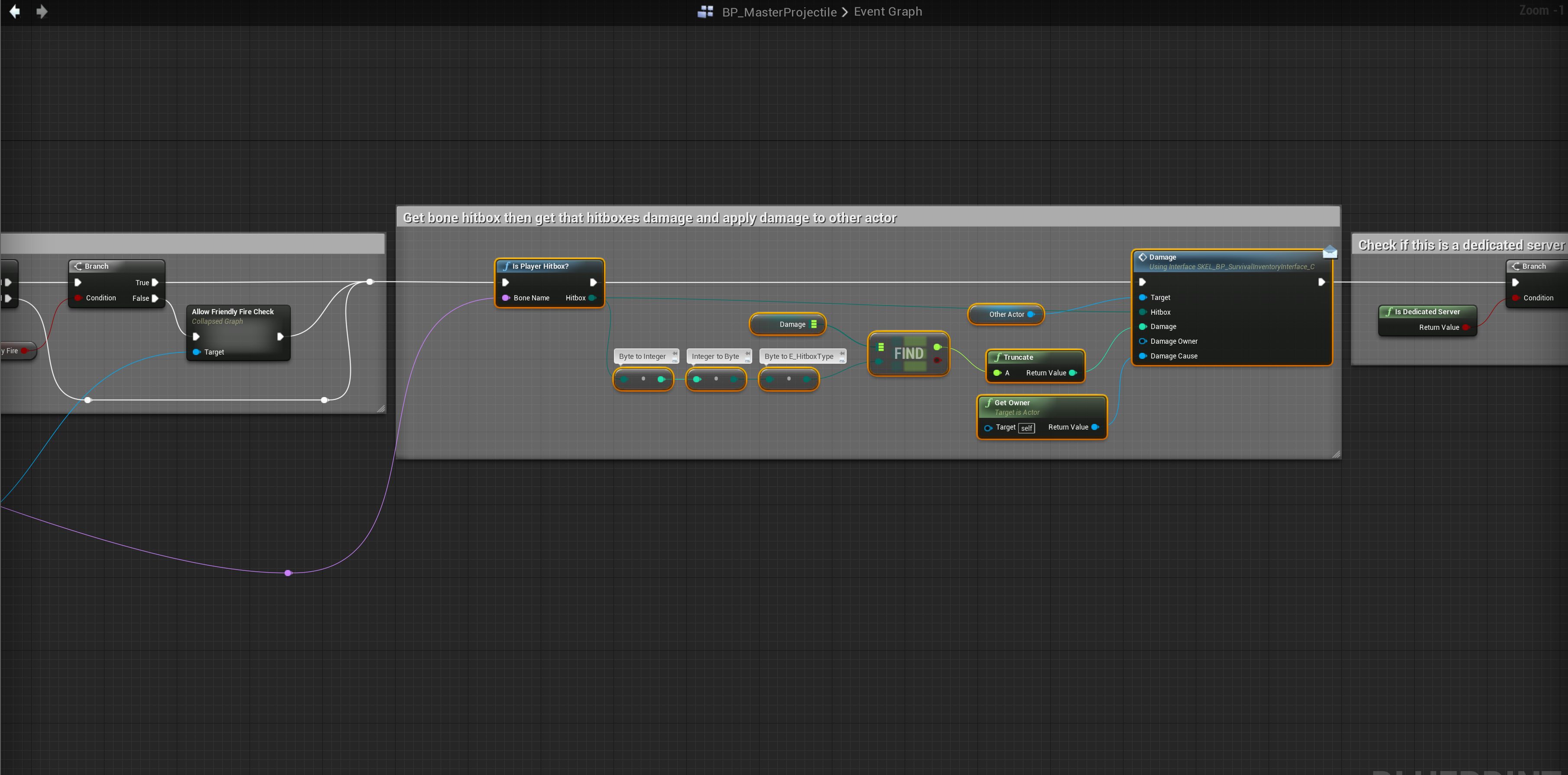Click the blueprint icon beside BP_MasterProjectile
The width and height of the screenshot is (1568, 775).
[x=705, y=12]
